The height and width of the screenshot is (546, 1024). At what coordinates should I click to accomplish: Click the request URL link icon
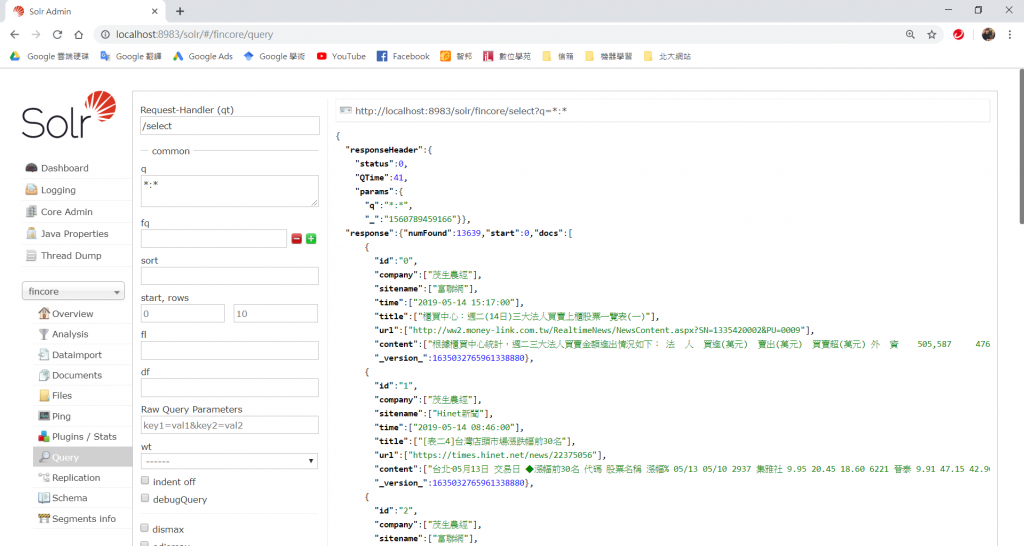click(345, 110)
